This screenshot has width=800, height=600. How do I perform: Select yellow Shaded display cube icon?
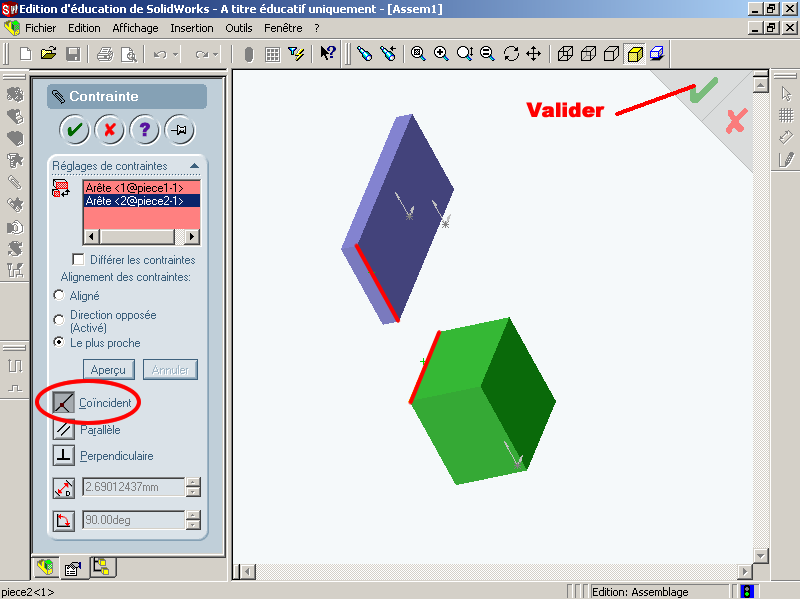pos(635,54)
